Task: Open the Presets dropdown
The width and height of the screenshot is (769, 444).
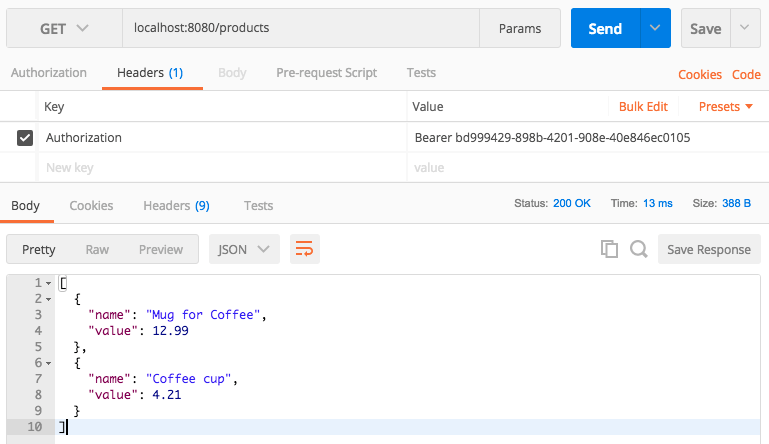Action: click(x=725, y=106)
